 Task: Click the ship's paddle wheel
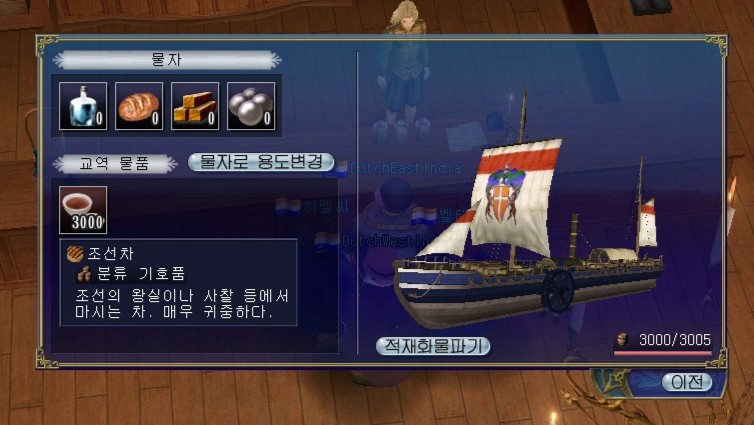pos(558,291)
